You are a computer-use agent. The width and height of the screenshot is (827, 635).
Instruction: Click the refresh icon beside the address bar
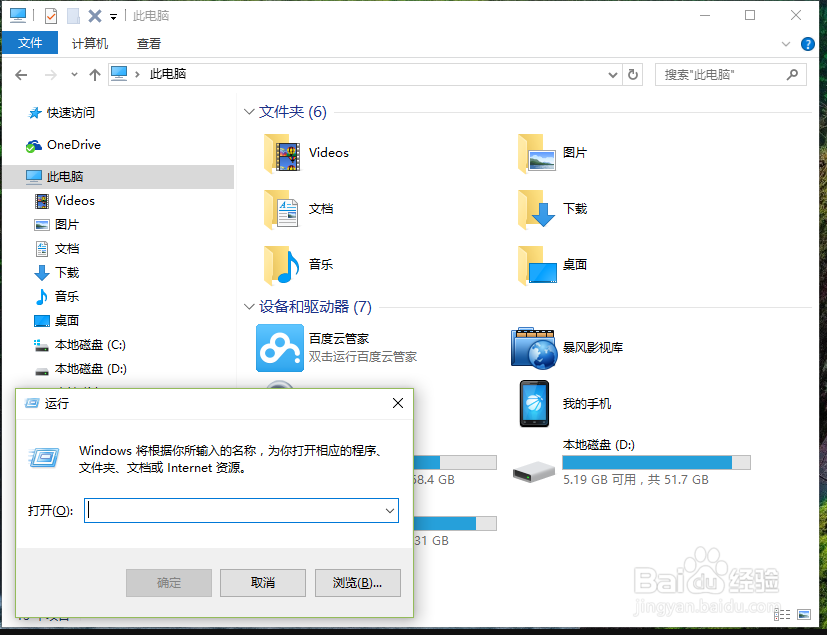point(634,74)
